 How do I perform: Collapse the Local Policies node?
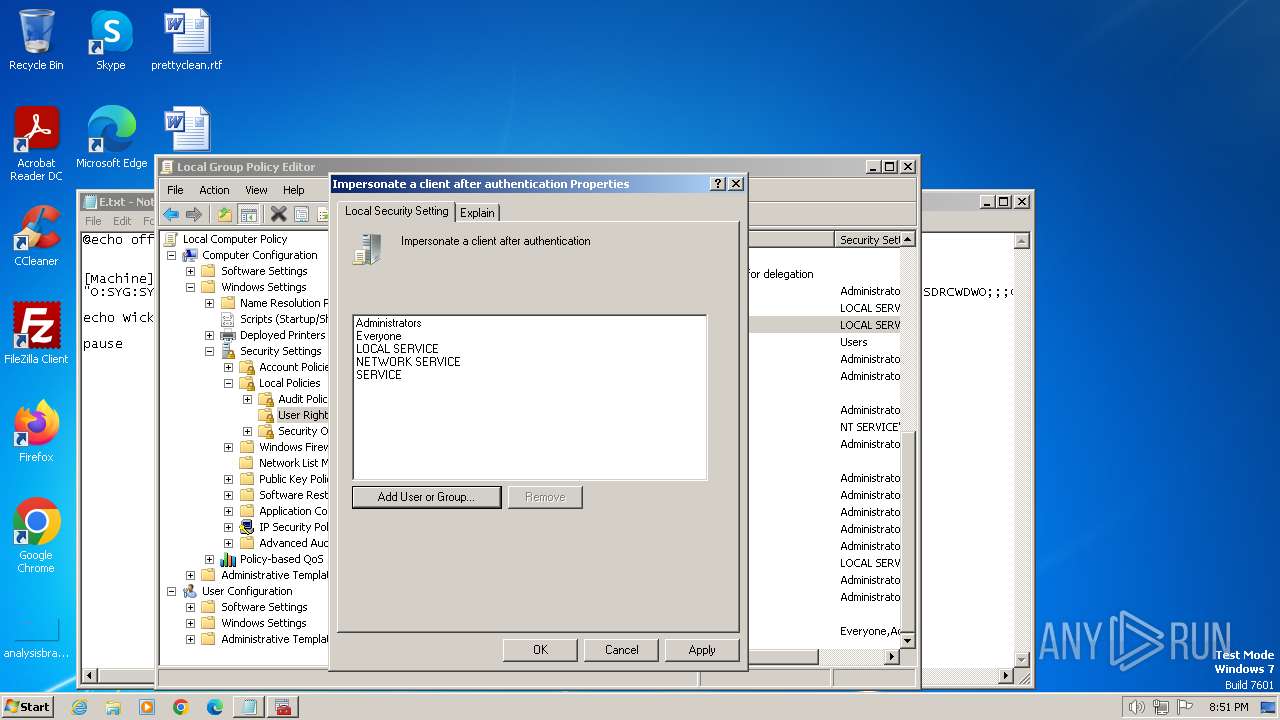click(228, 383)
